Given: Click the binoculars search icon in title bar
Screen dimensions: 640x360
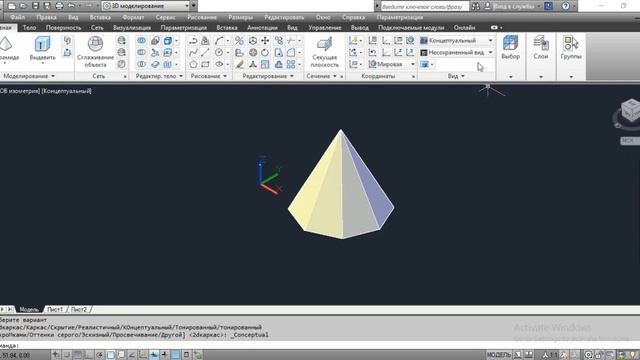Looking at the screenshot, I should click(476, 6).
